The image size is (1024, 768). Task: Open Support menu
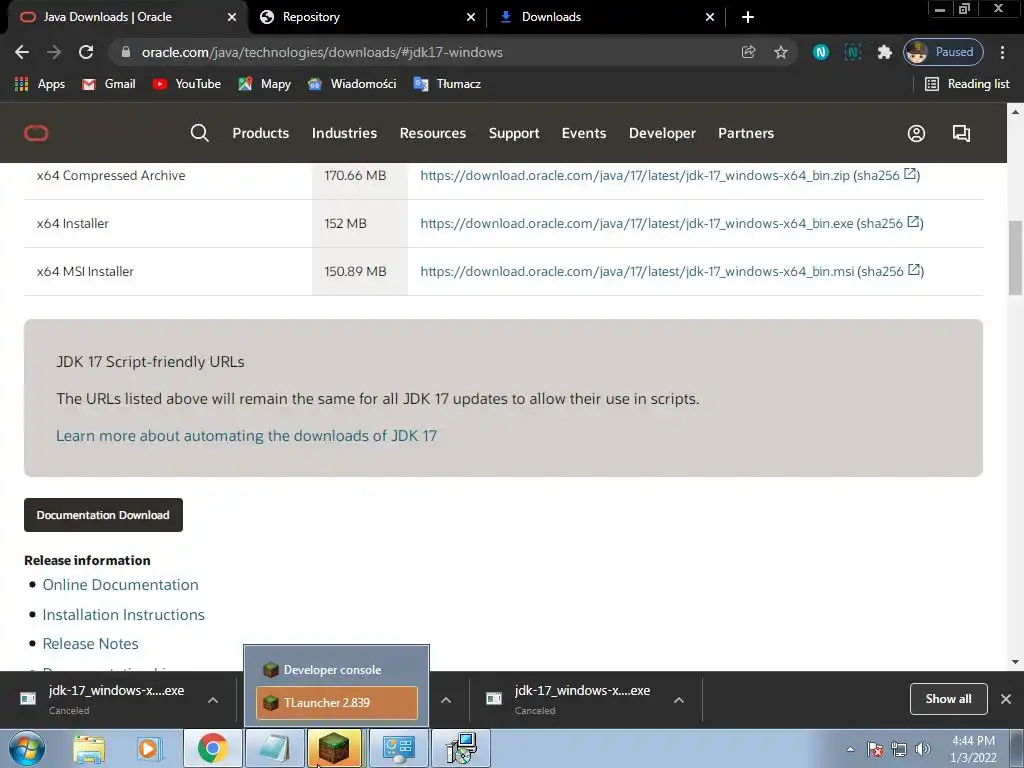click(x=514, y=133)
